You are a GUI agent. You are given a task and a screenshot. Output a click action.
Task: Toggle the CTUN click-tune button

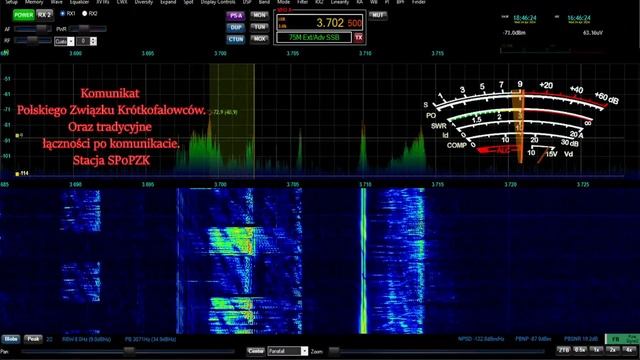click(236, 40)
